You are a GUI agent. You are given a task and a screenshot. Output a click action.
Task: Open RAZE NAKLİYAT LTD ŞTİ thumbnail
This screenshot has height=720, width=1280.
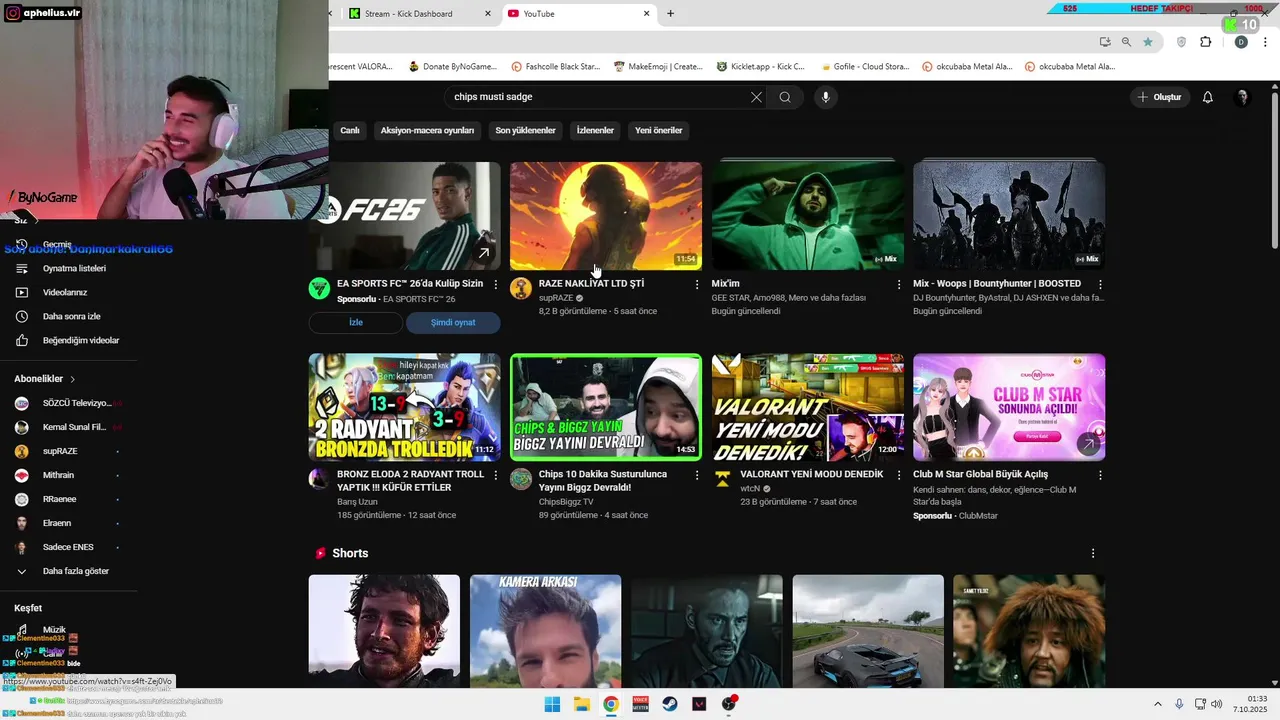(x=606, y=216)
